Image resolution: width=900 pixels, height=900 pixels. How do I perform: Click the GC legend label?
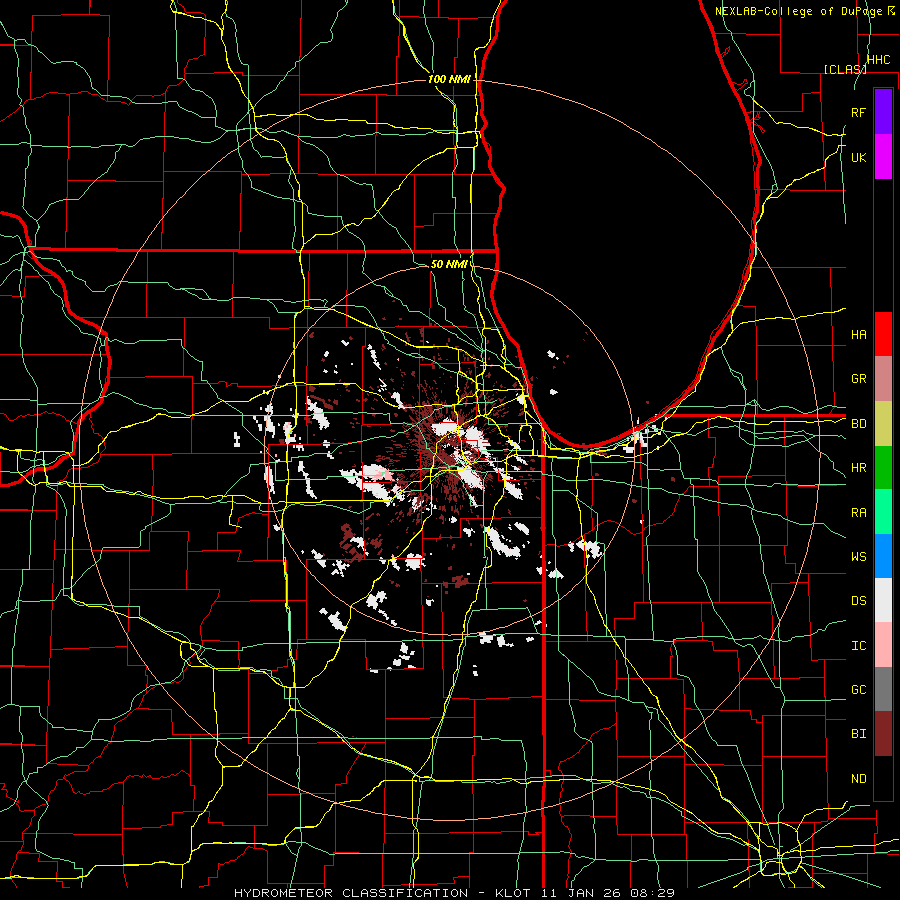pyautogui.click(x=858, y=690)
